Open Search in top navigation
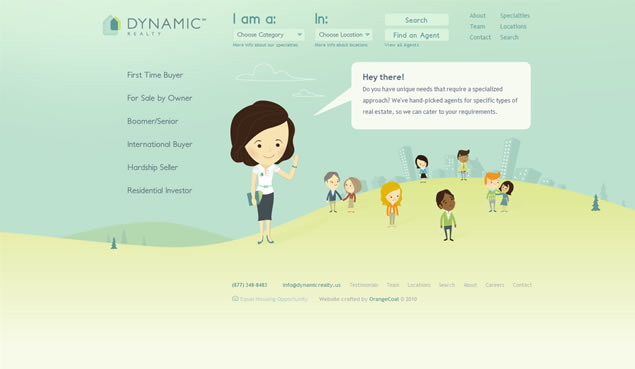Viewport: 635px width, 369px height. (x=509, y=37)
